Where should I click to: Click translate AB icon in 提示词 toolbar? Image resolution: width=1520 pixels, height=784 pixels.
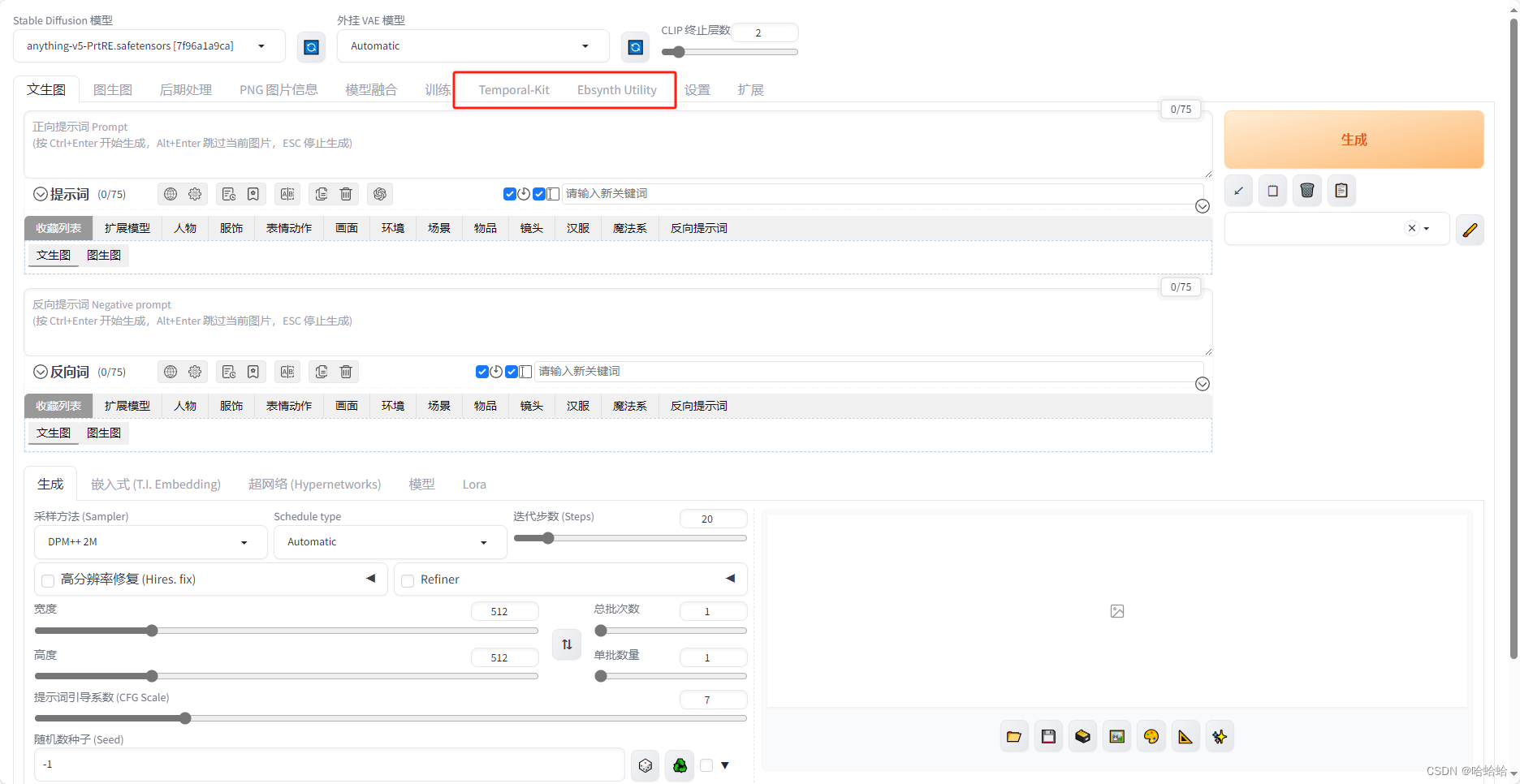[x=287, y=194]
